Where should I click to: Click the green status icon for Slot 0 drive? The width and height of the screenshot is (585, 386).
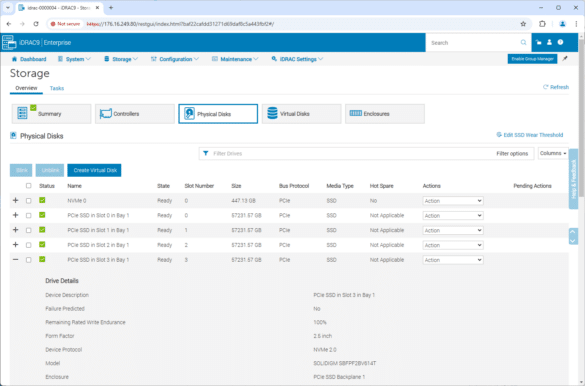[x=42, y=215]
